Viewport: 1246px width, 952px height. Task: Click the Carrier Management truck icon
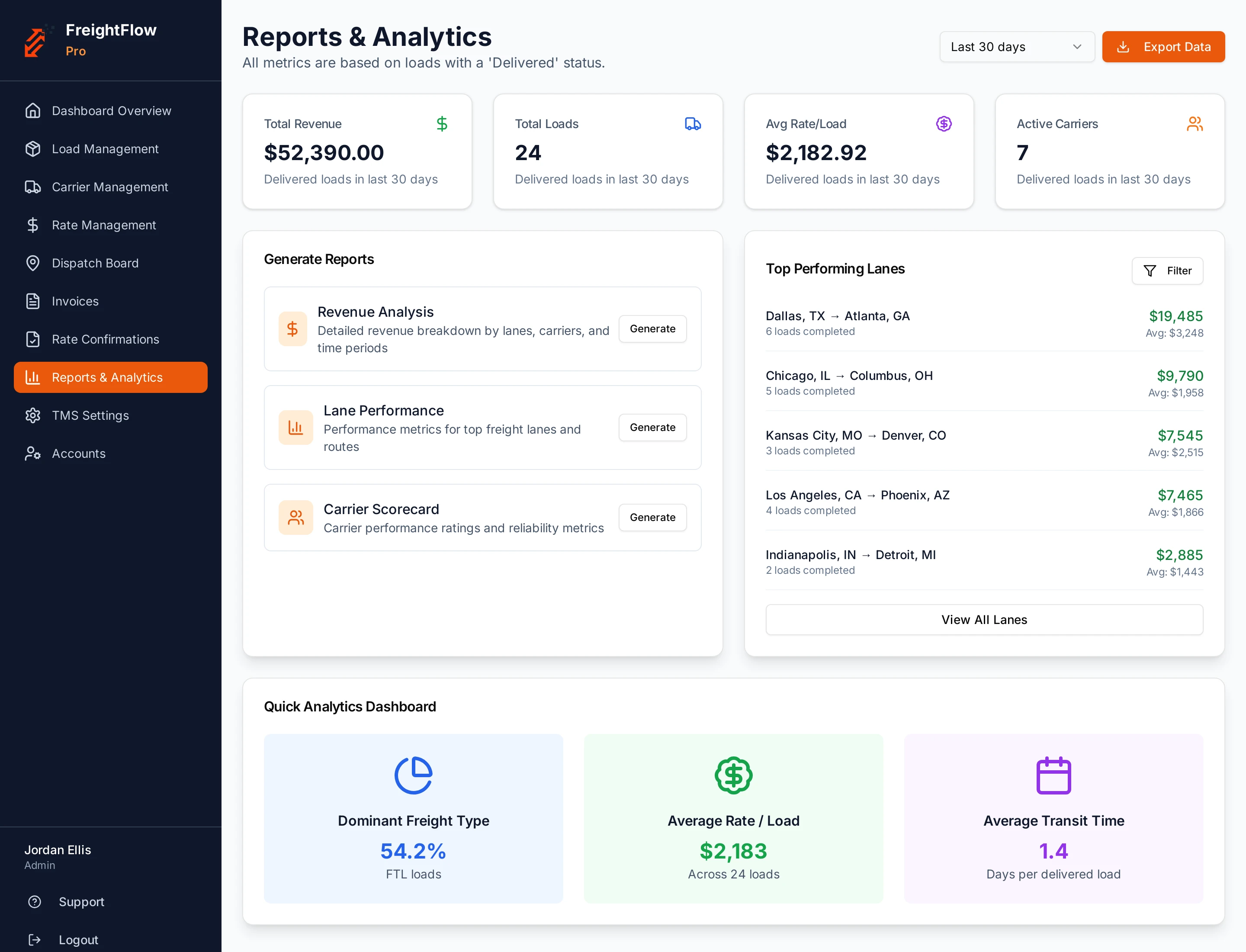33,187
